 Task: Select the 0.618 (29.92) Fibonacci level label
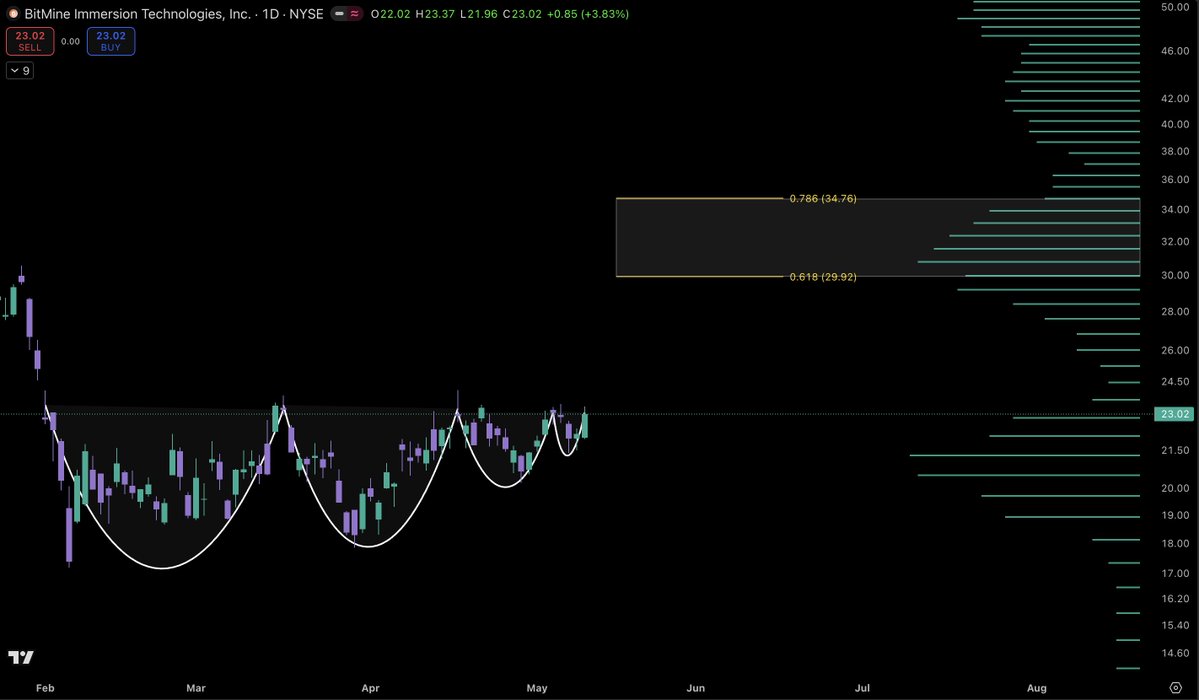(x=823, y=276)
